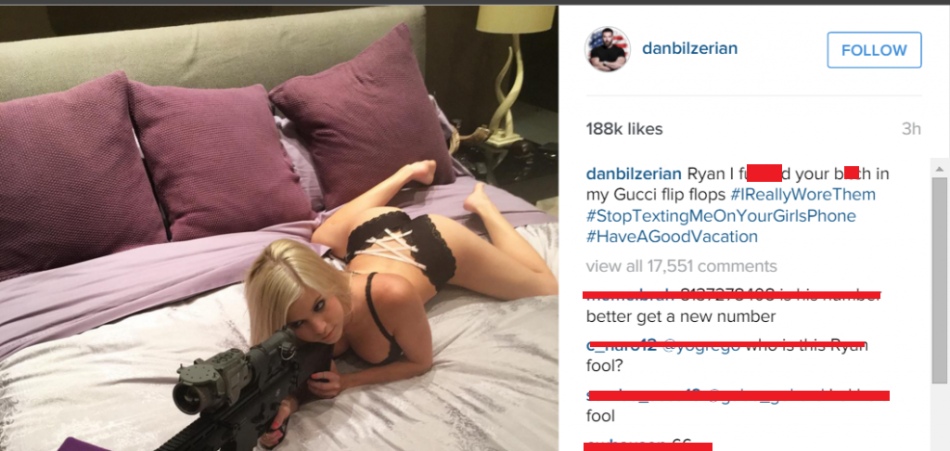The image size is (950, 451).
Task: Click the 'Gucci flip flops' caption text
Action: (669, 195)
